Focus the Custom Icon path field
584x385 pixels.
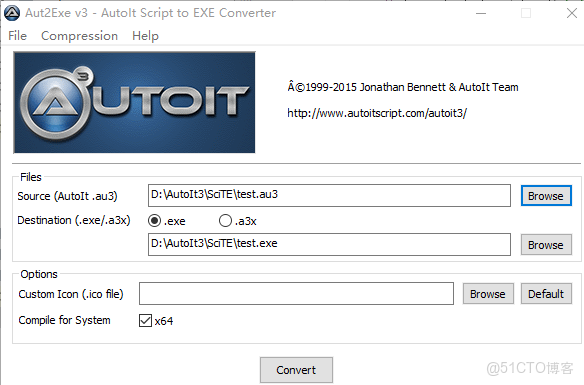(x=296, y=293)
